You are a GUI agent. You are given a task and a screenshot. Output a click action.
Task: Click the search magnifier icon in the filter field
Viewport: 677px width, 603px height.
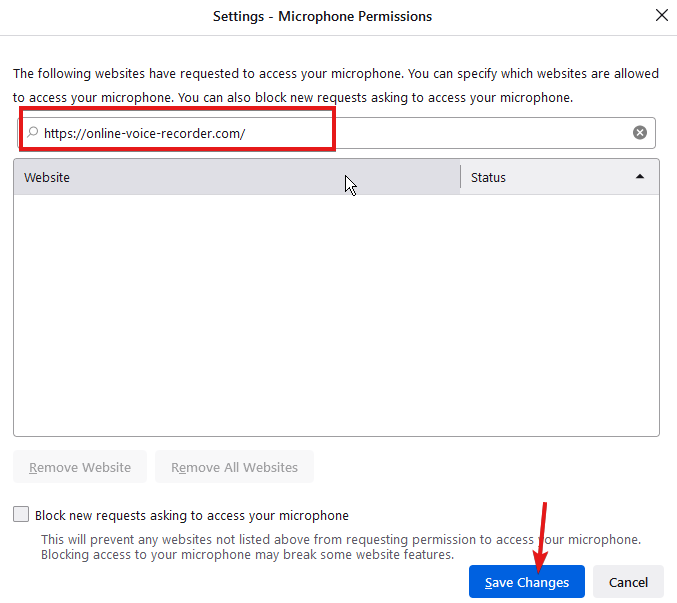pos(33,132)
